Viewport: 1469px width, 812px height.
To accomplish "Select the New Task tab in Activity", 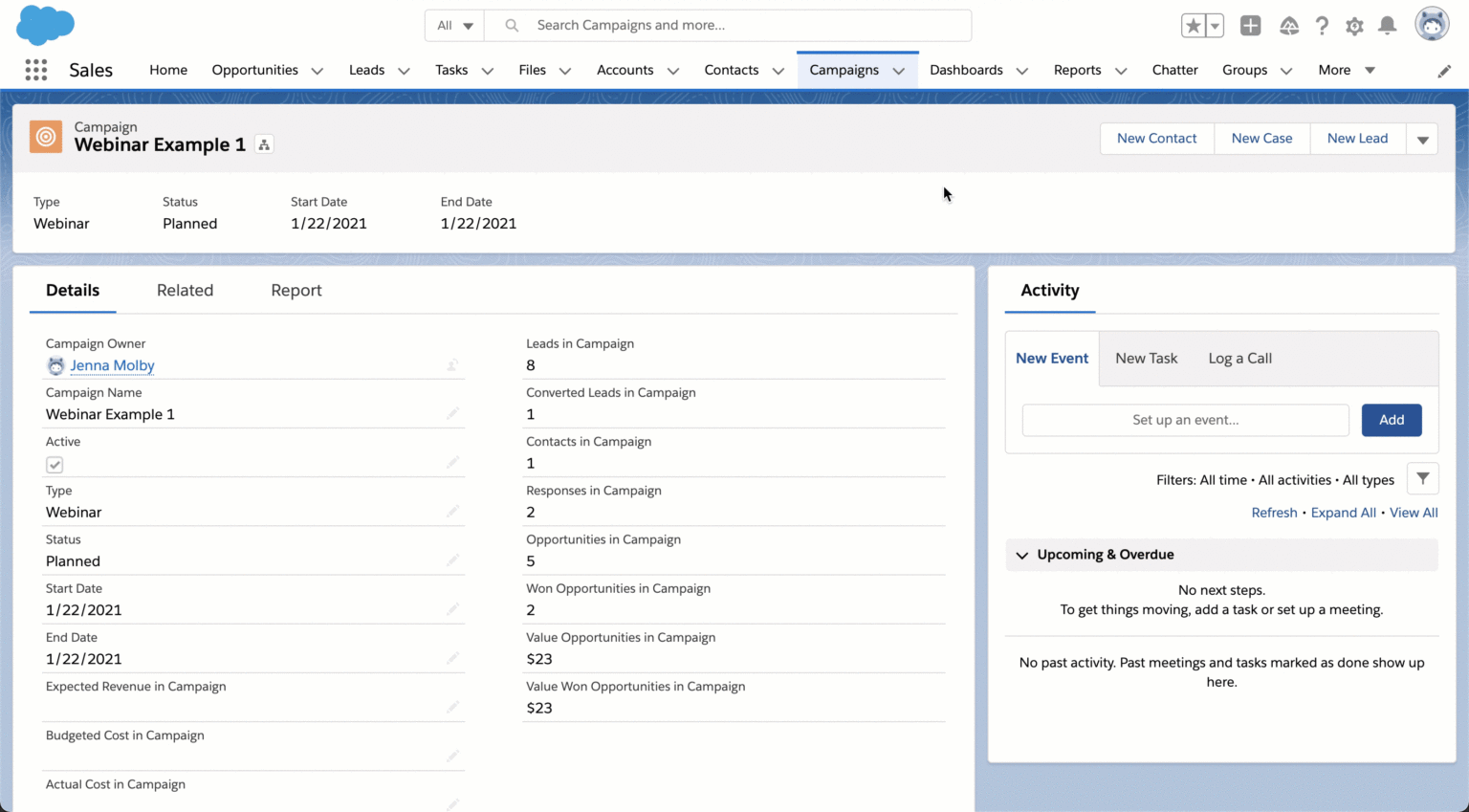I will [x=1146, y=358].
